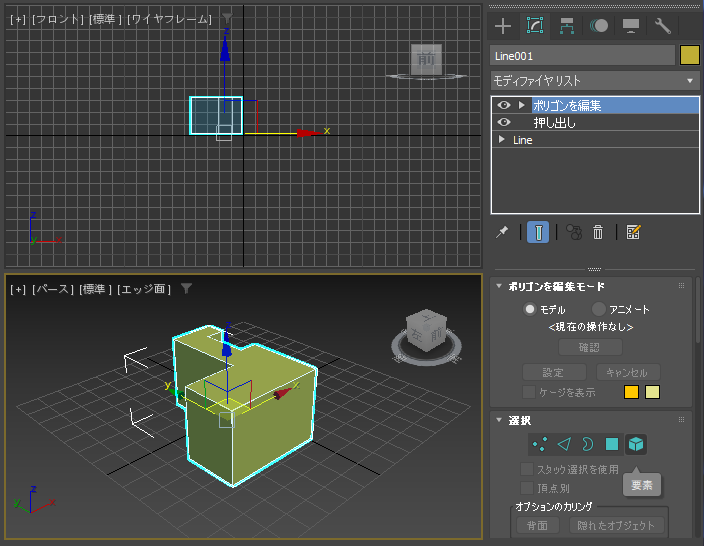This screenshot has height=546, width=704.
Task: Open the object color swatch next to Line001
Action: pyautogui.click(x=690, y=56)
